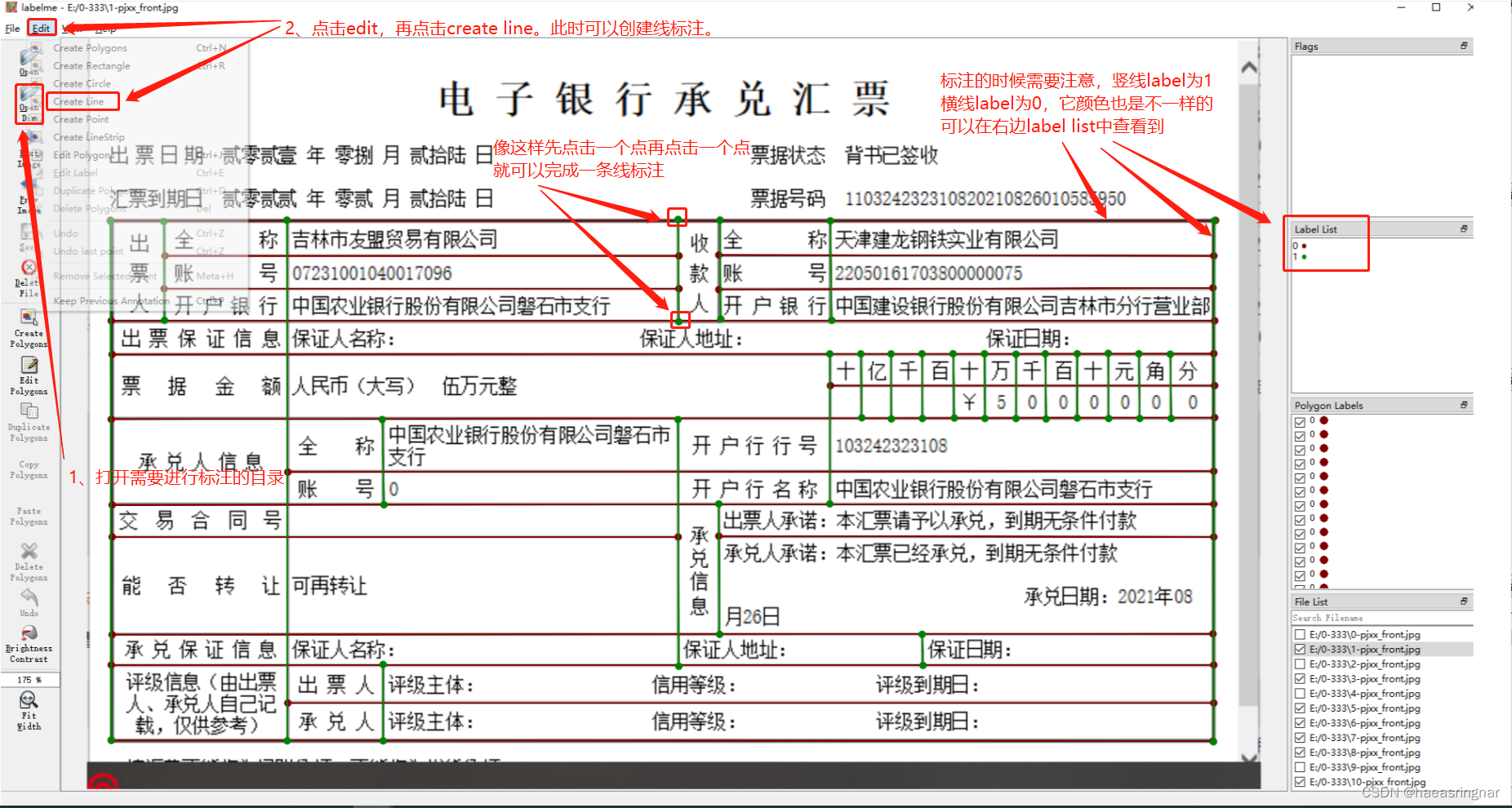The height and width of the screenshot is (808, 1512).
Task: Toggle the second checkbox in Polygon Labels
Action: coord(1300,436)
